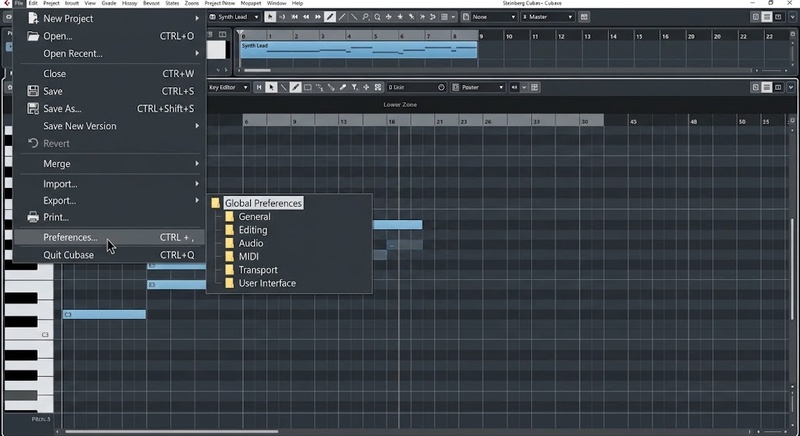Image resolution: width=800 pixels, height=436 pixels.
Task: Toggle right zone in top project toolbar
Action: pos(778,17)
